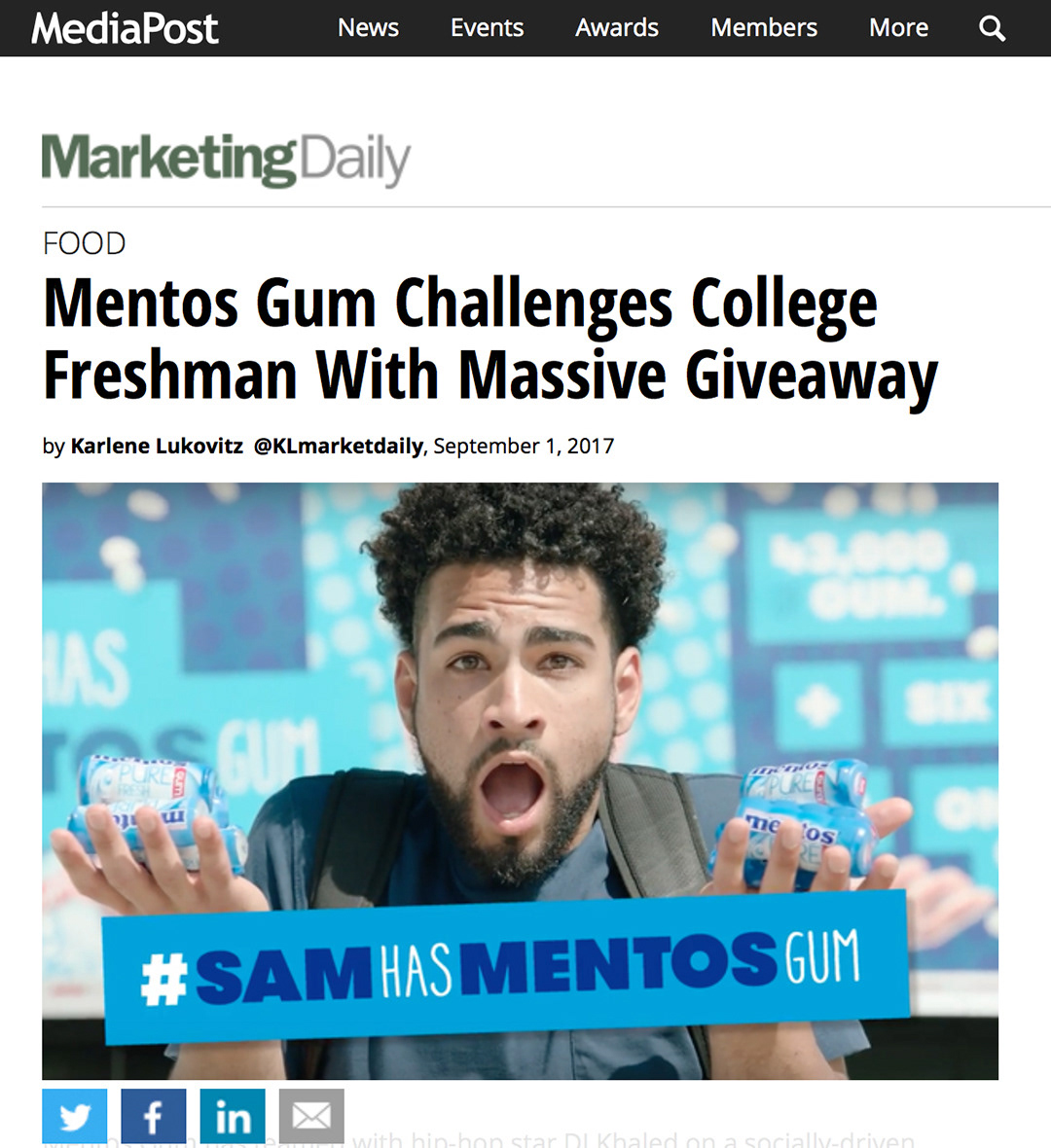Screen dimensions: 1051x1148
Task: Click the #SAMHASMENTOSGUM banner in image
Action: pyautogui.click(x=506, y=966)
